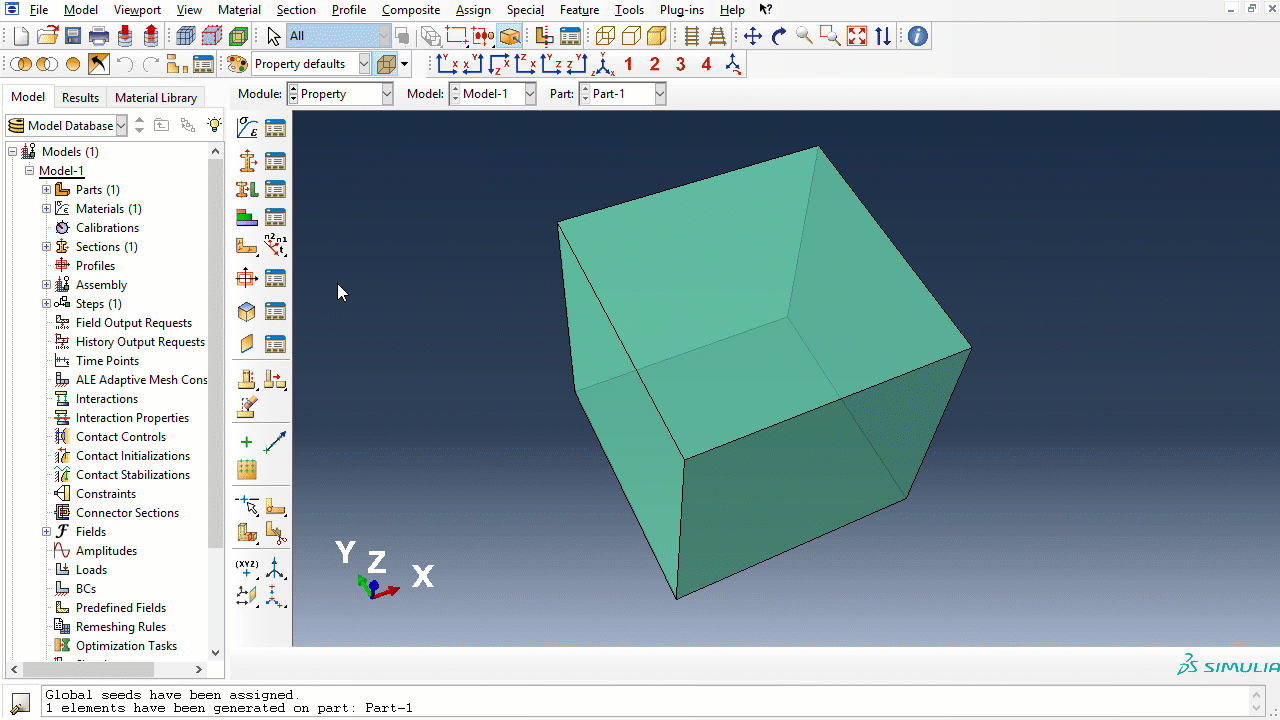Open the Viewport menu
The height and width of the screenshot is (720, 1280).
point(137,10)
